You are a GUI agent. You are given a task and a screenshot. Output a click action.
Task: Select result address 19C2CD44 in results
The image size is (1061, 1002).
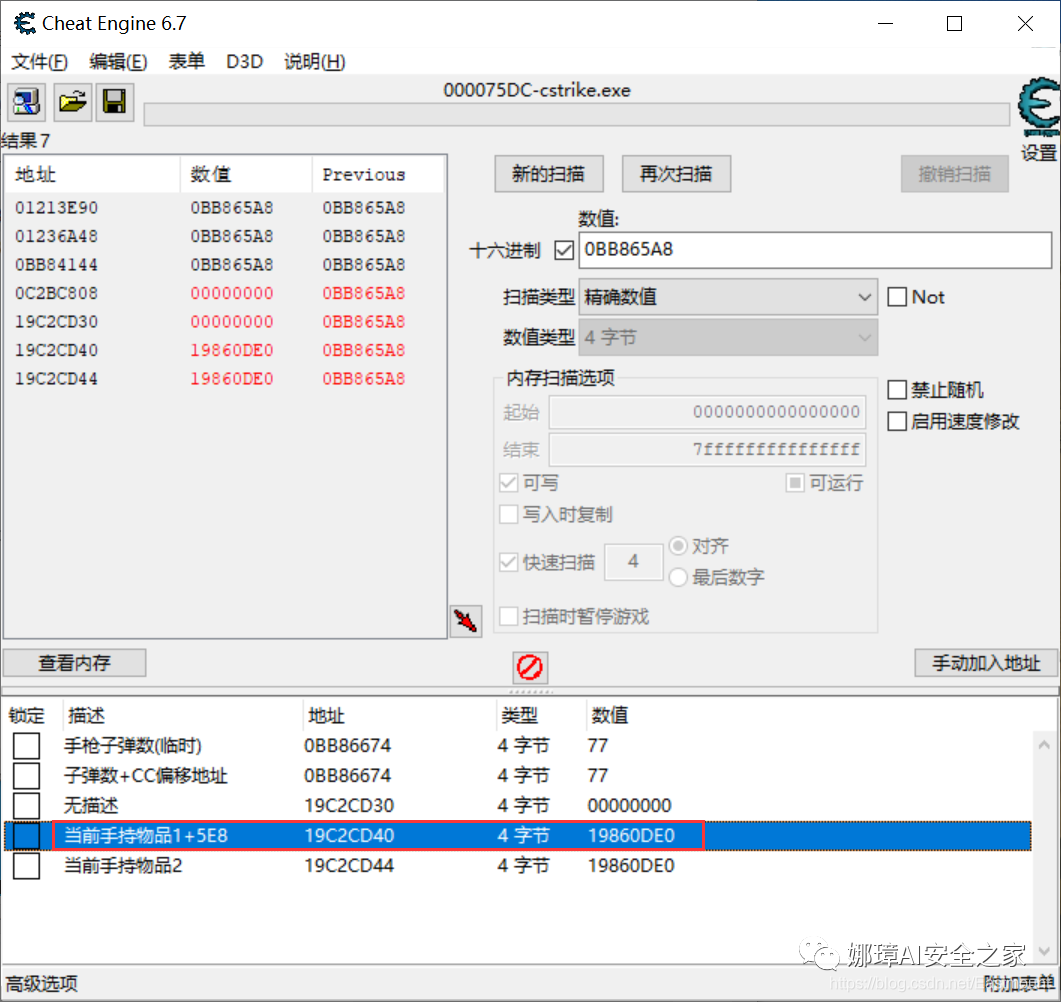(x=56, y=378)
